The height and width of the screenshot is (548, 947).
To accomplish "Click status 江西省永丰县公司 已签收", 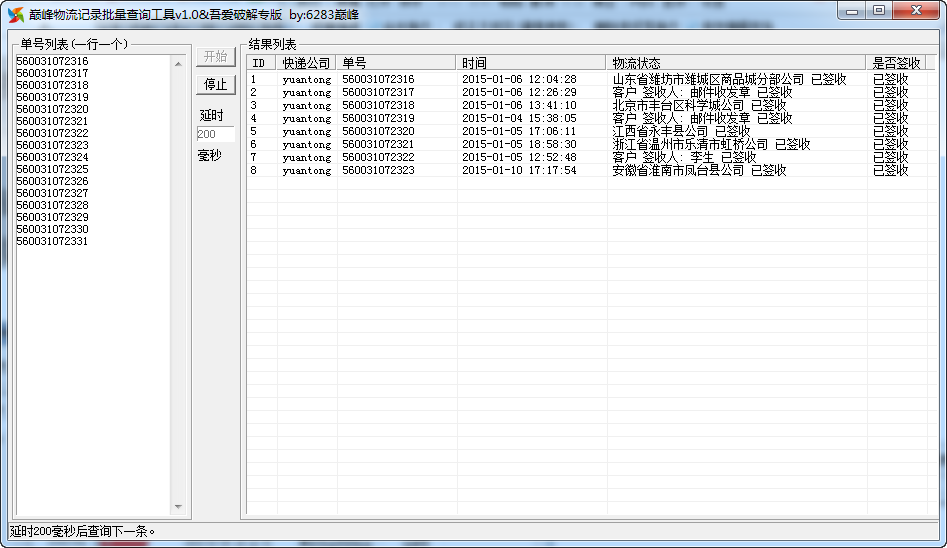I will coord(681,131).
